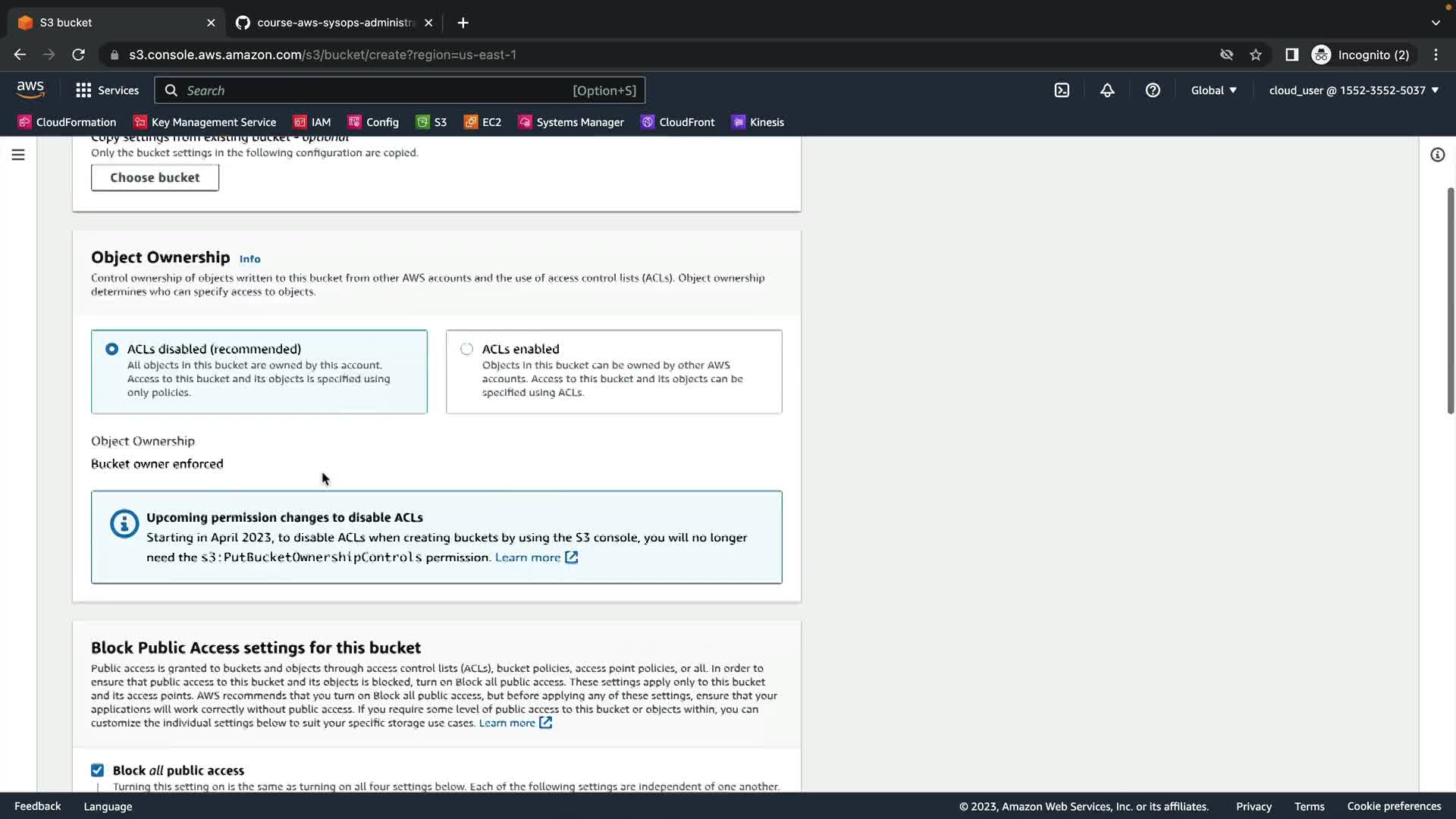Open the Object Ownership Info link

click(249, 259)
